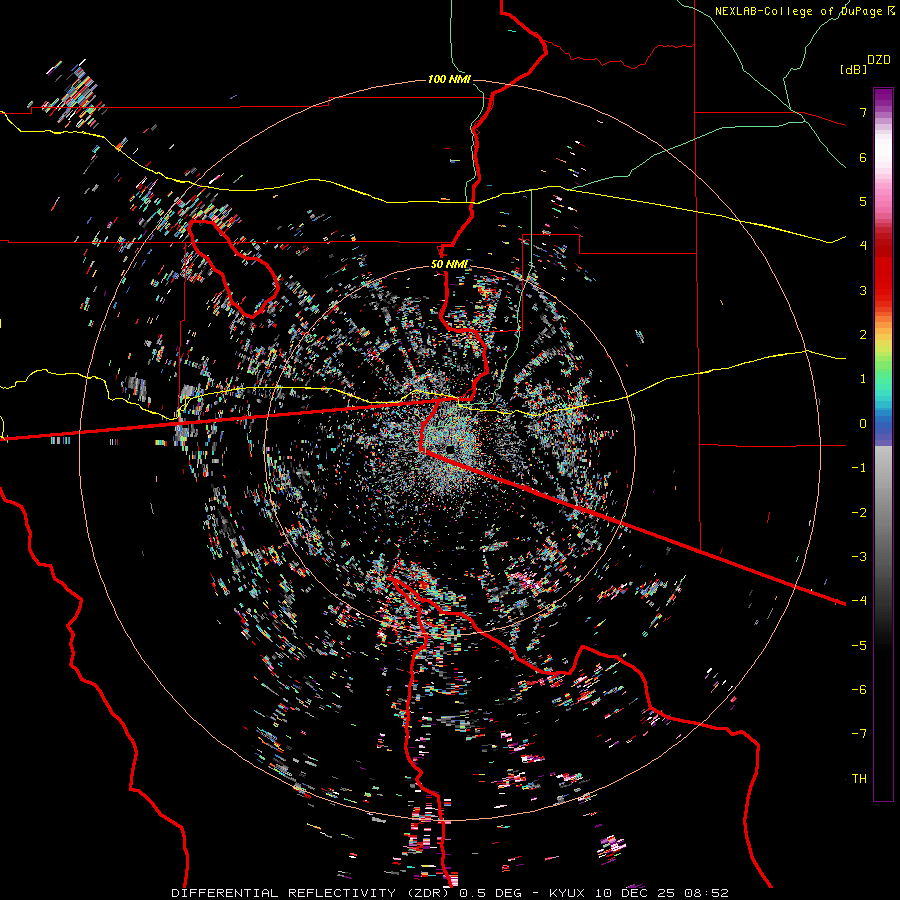Click the 6 scale value

pyautogui.click(x=863, y=157)
